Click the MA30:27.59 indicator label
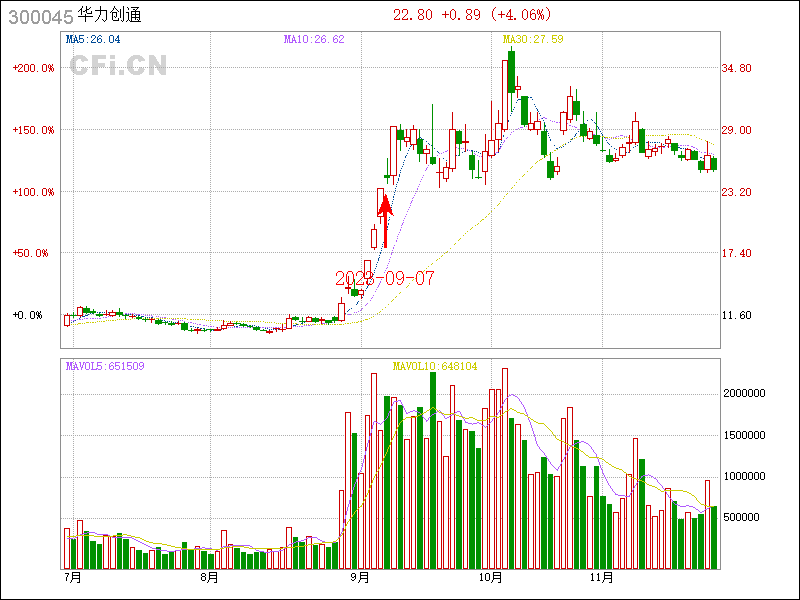Viewport: 800px width, 600px height. pos(533,39)
